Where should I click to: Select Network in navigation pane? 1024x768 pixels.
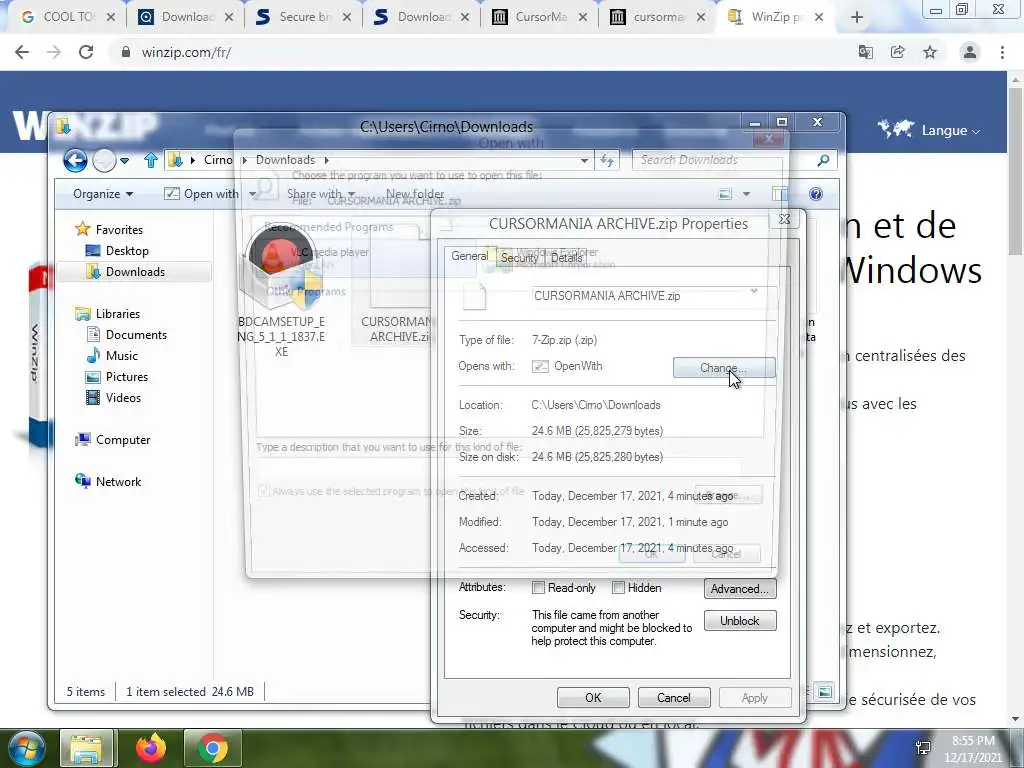pyautogui.click(x=118, y=482)
